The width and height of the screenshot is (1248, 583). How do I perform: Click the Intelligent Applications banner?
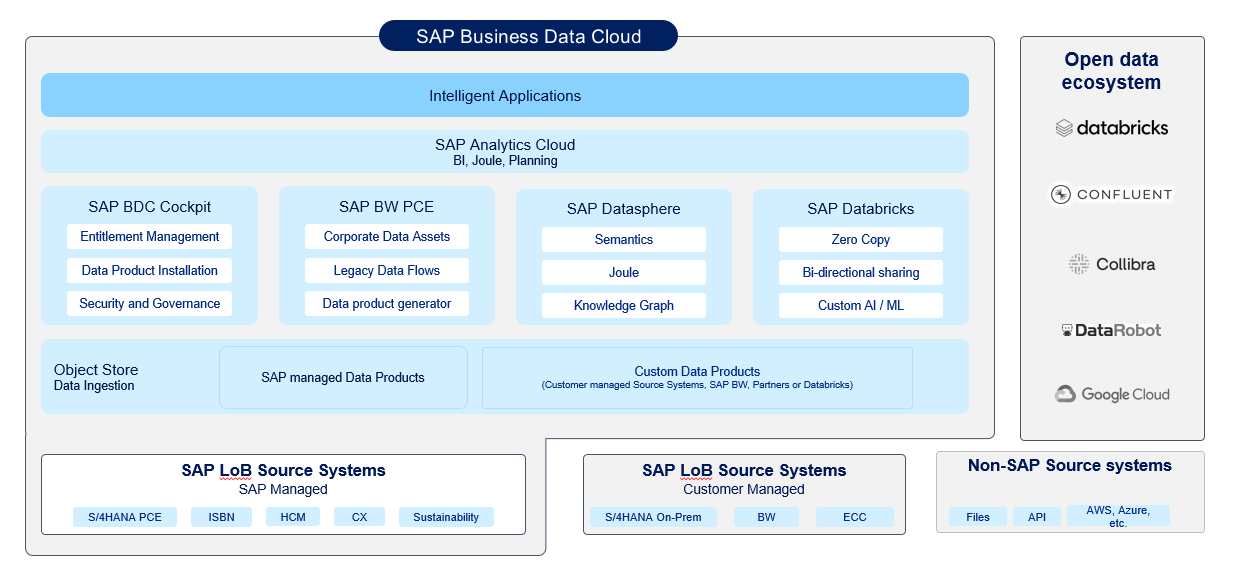(x=504, y=95)
